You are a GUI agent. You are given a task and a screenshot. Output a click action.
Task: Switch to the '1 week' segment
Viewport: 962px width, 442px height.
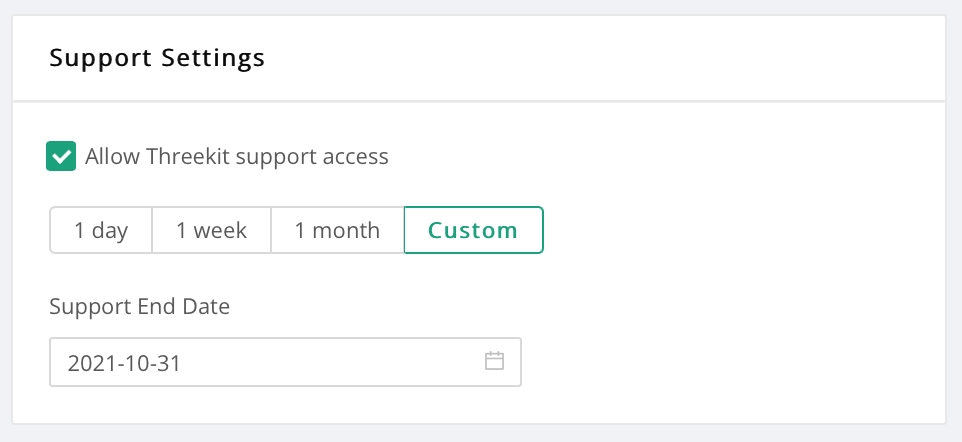(x=211, y=230)
